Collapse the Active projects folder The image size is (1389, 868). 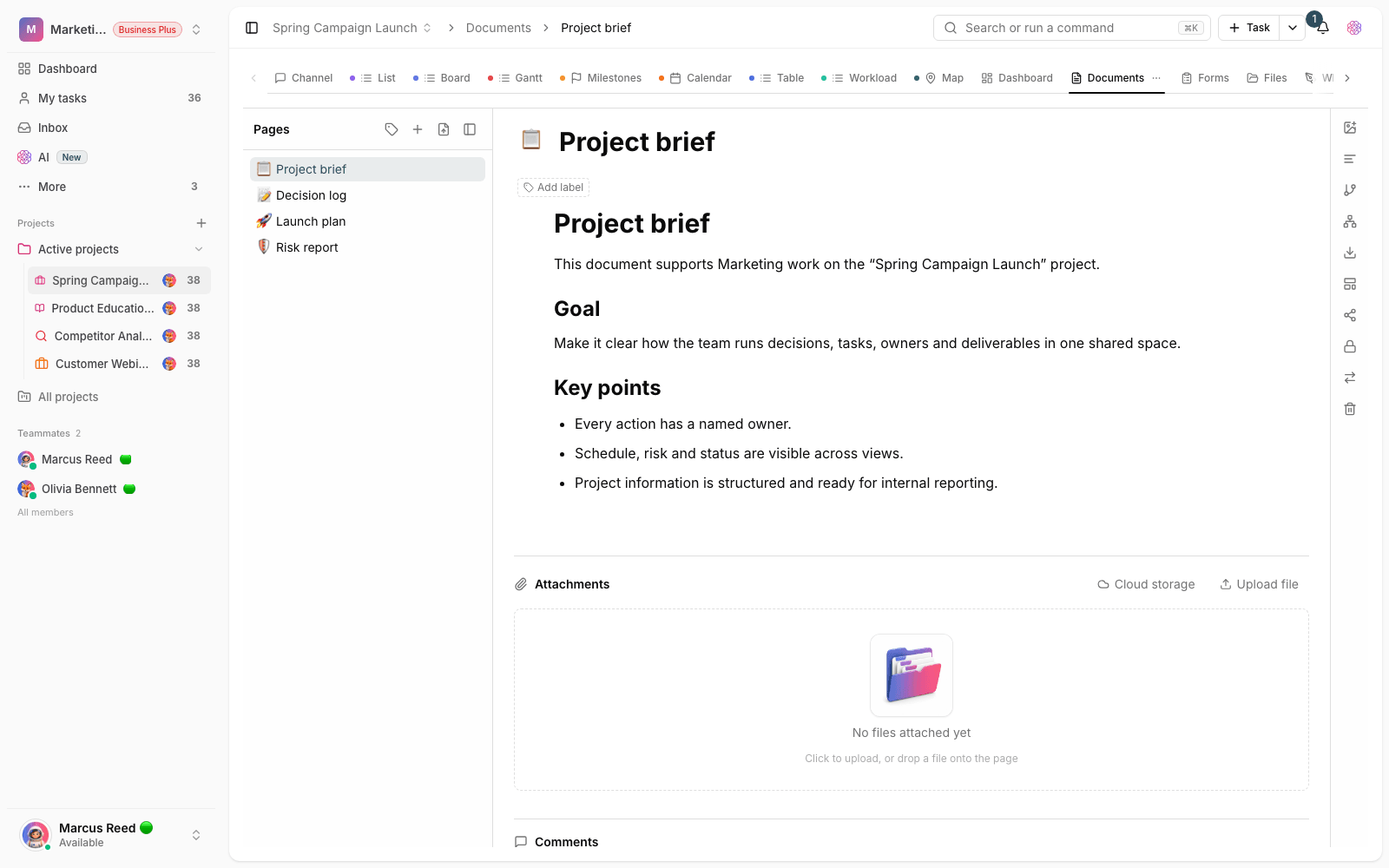click(199, 249)
